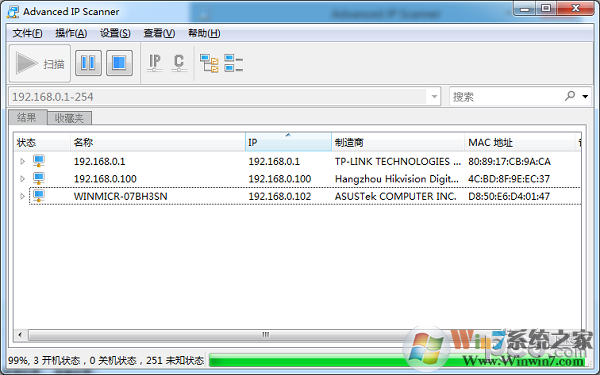Click the computer icon for WINMICR-07BH3SN
The width and height of the screenshot is (600, 375).
tap(39, 196)
